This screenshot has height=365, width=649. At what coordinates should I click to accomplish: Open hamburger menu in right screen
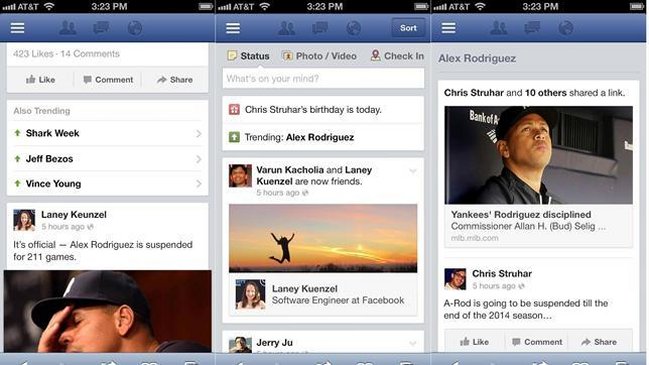tap(449, 28)
